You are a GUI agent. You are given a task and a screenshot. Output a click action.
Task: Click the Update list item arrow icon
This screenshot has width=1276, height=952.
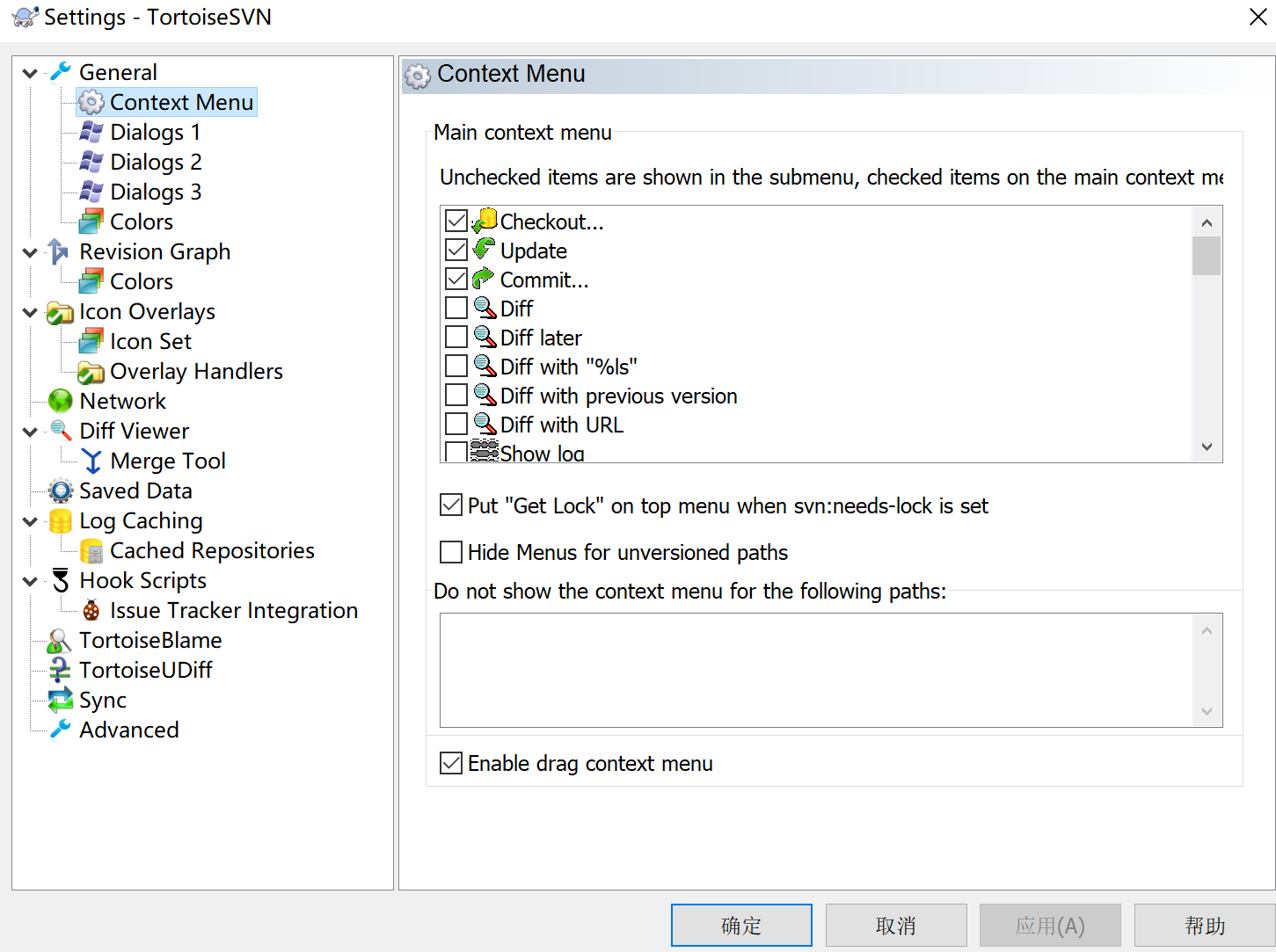point(484,249)
